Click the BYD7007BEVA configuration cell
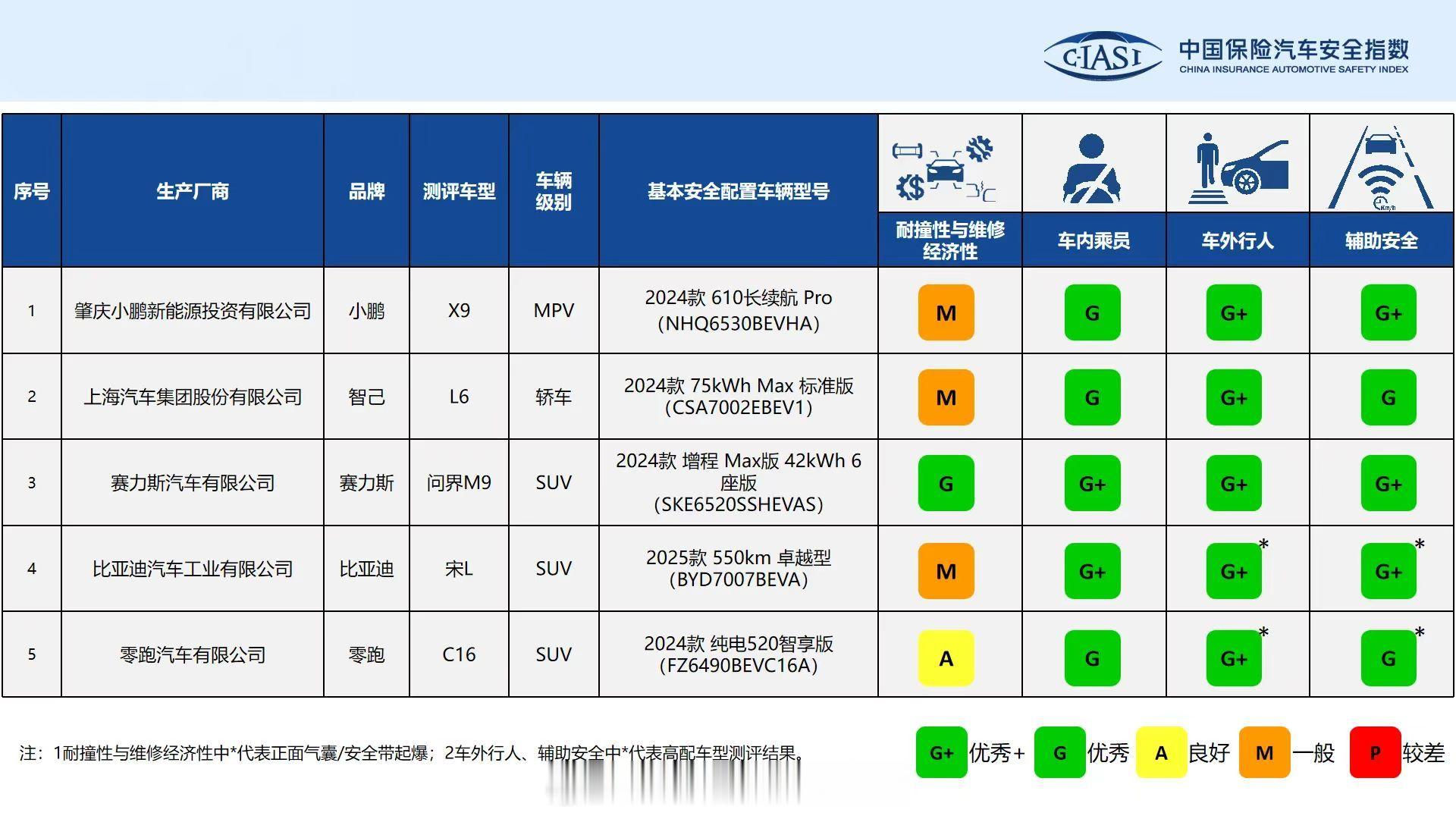The height and width of the screenshot is (819, 1456). [x=739, y=569]
